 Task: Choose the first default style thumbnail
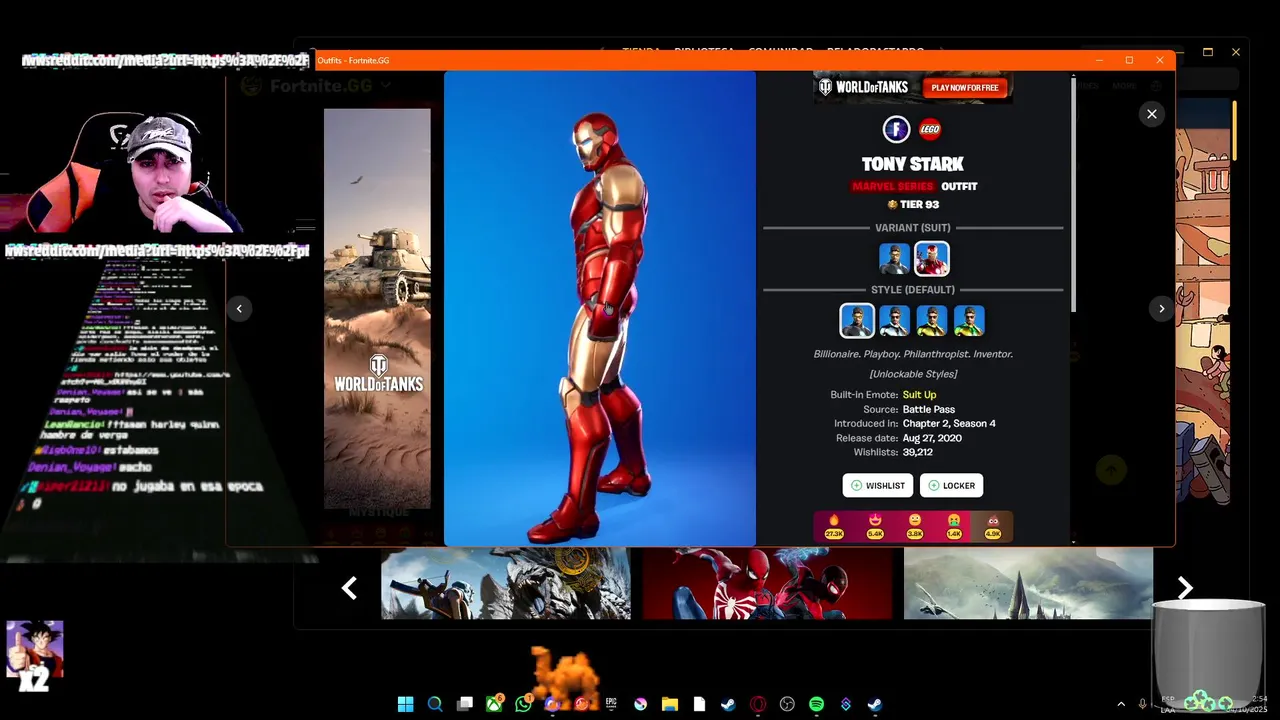click(857, 321)
